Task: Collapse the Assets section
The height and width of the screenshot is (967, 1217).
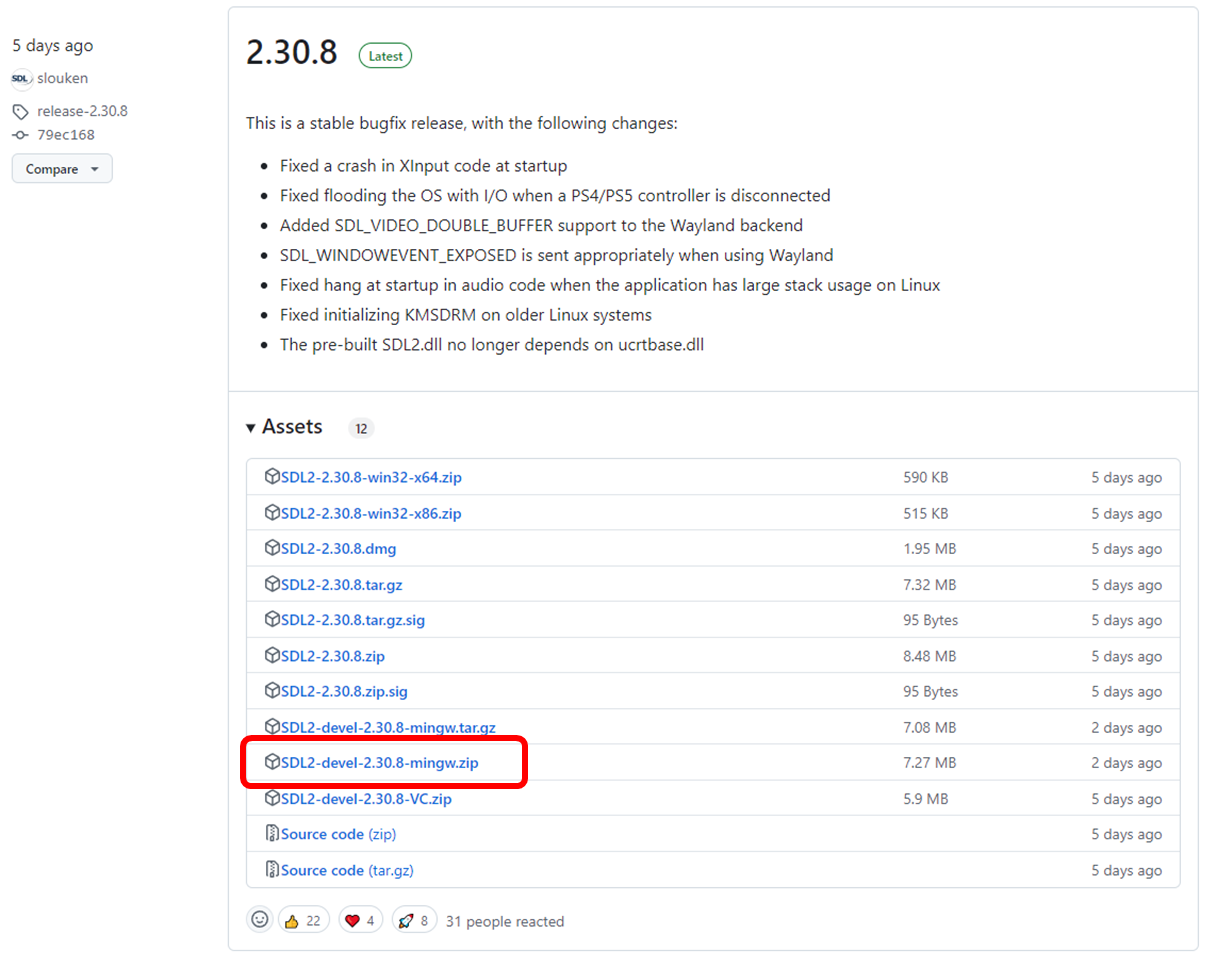Action: point(284,427)
